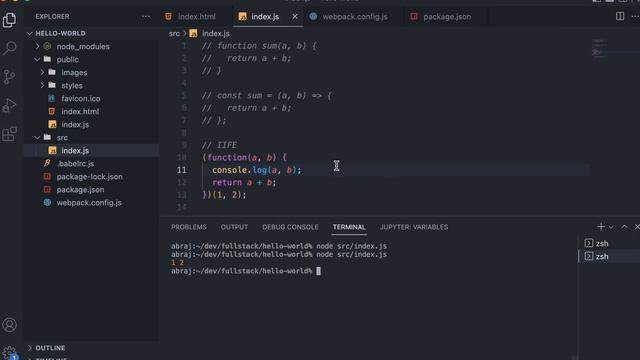Click the index.js breadcrumb segment
The image size is (640, 360).
[x=216, y=33]
